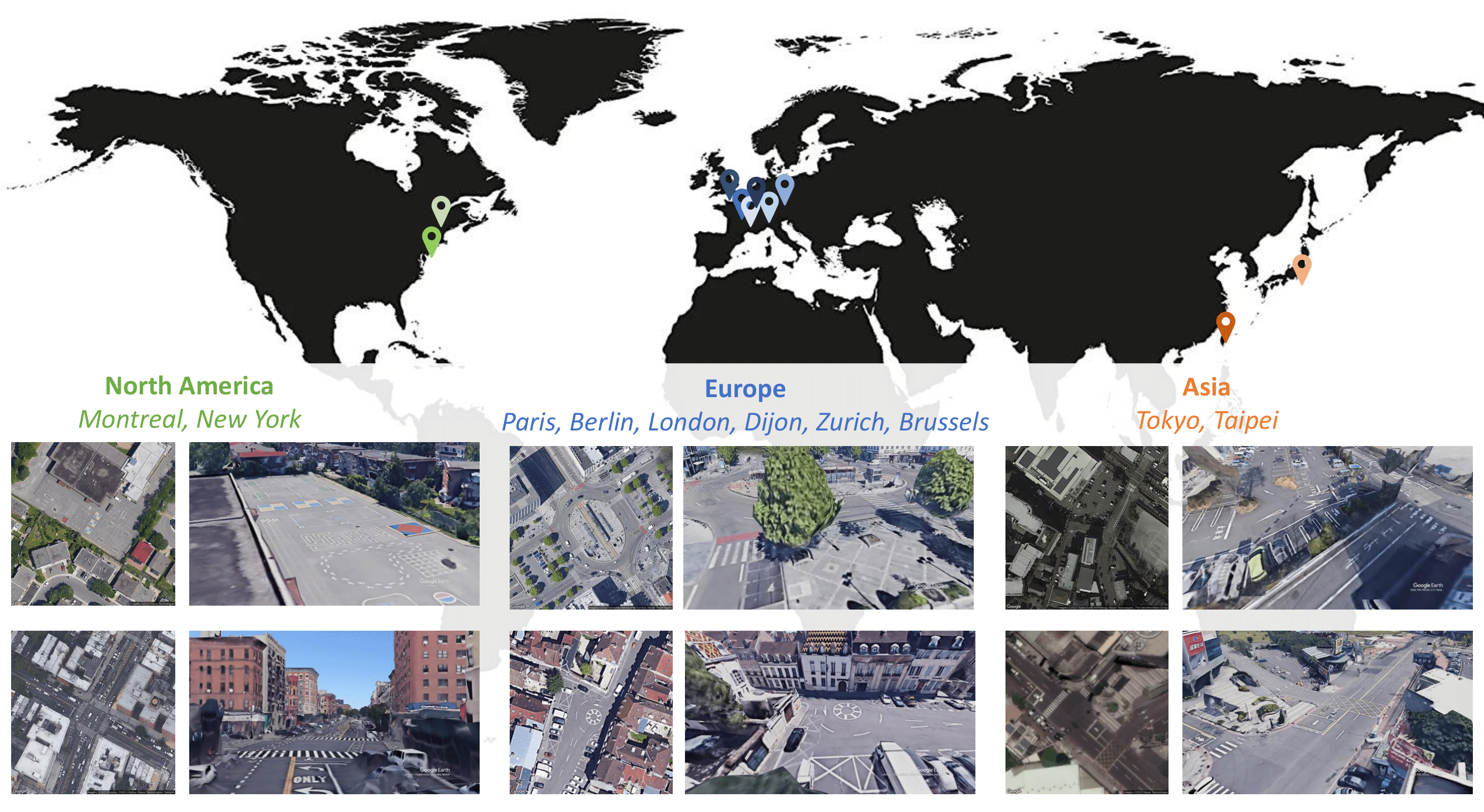Select the slate-blue pin over Great Britain
Screen dimensions: 1484x812
(x=729, y=183)
